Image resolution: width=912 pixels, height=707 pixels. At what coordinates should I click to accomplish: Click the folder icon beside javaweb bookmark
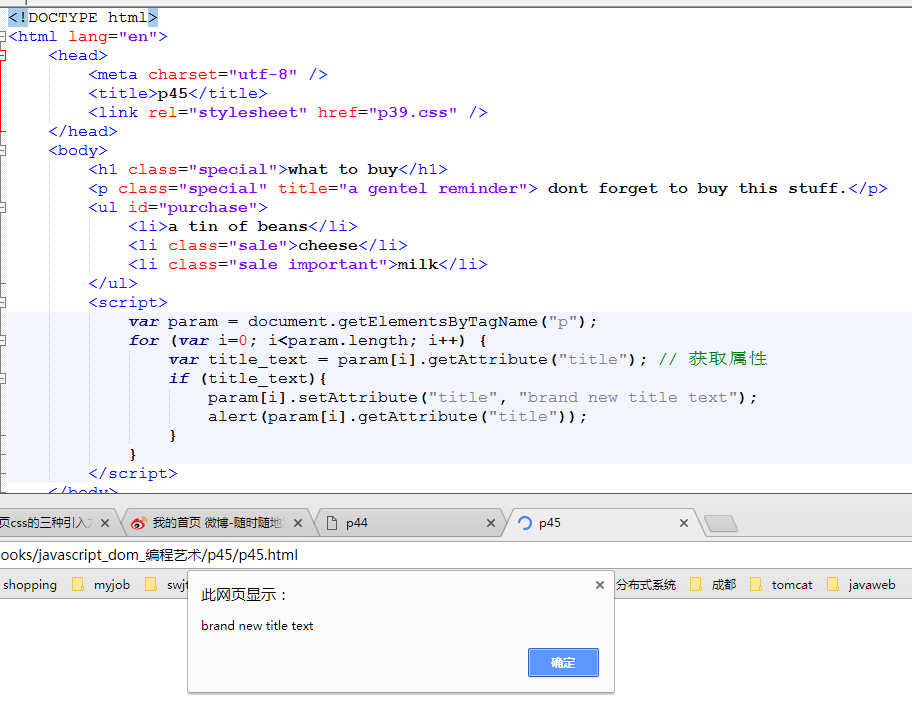click(x=833, y=584)
